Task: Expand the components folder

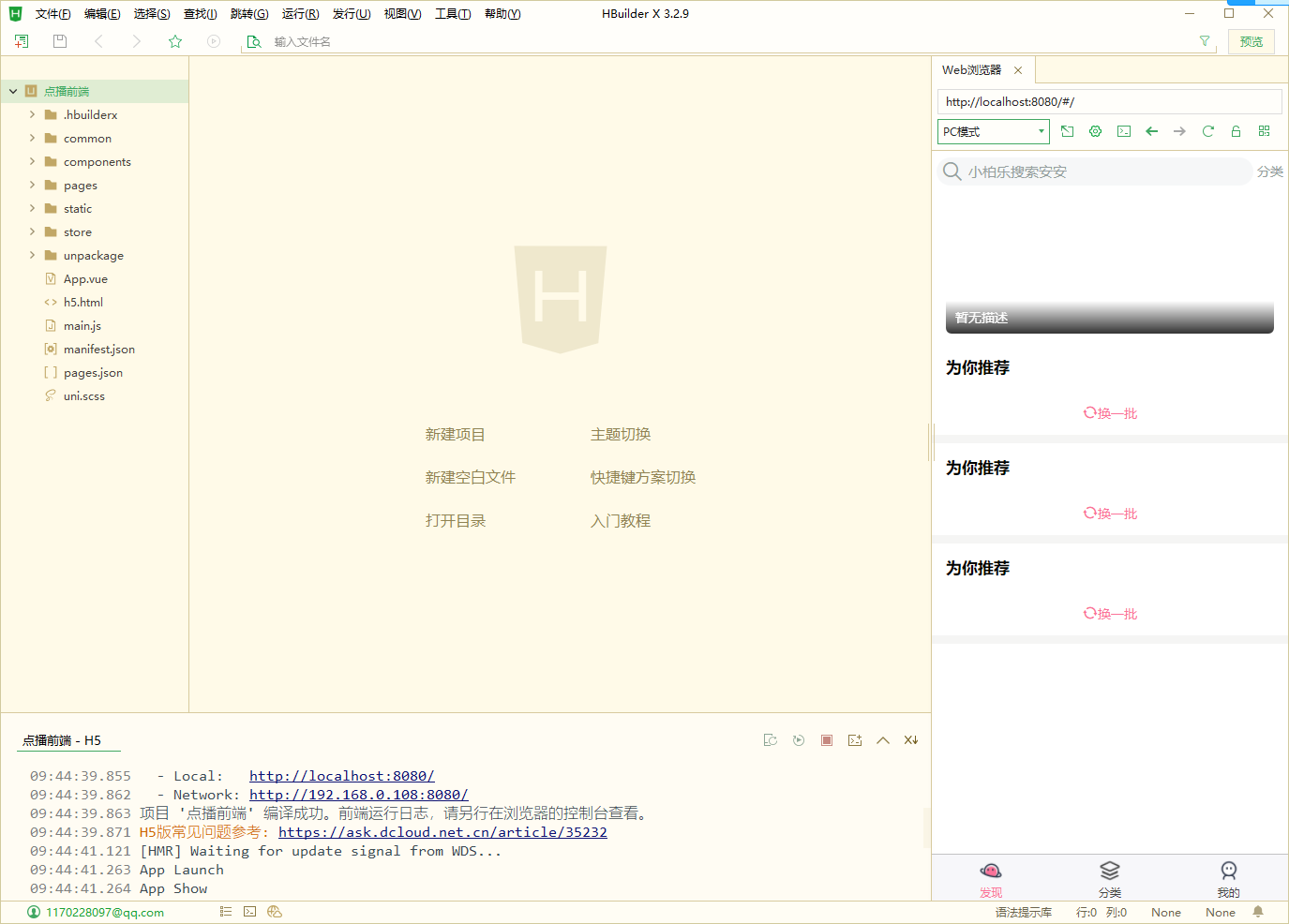Action: point(33,161)
